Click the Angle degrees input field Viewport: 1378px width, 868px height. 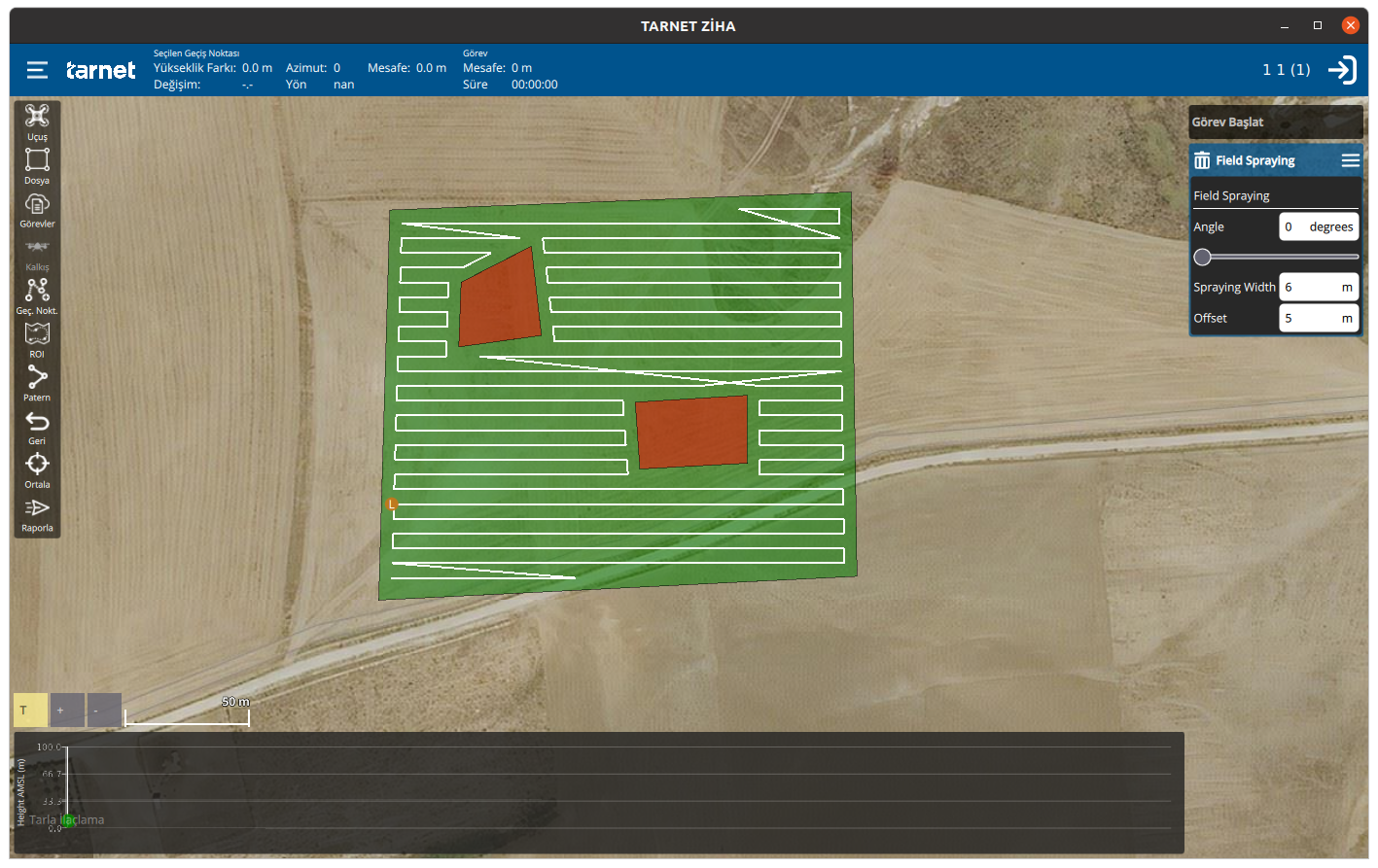pyautogui.click(x=1318, y=226)
